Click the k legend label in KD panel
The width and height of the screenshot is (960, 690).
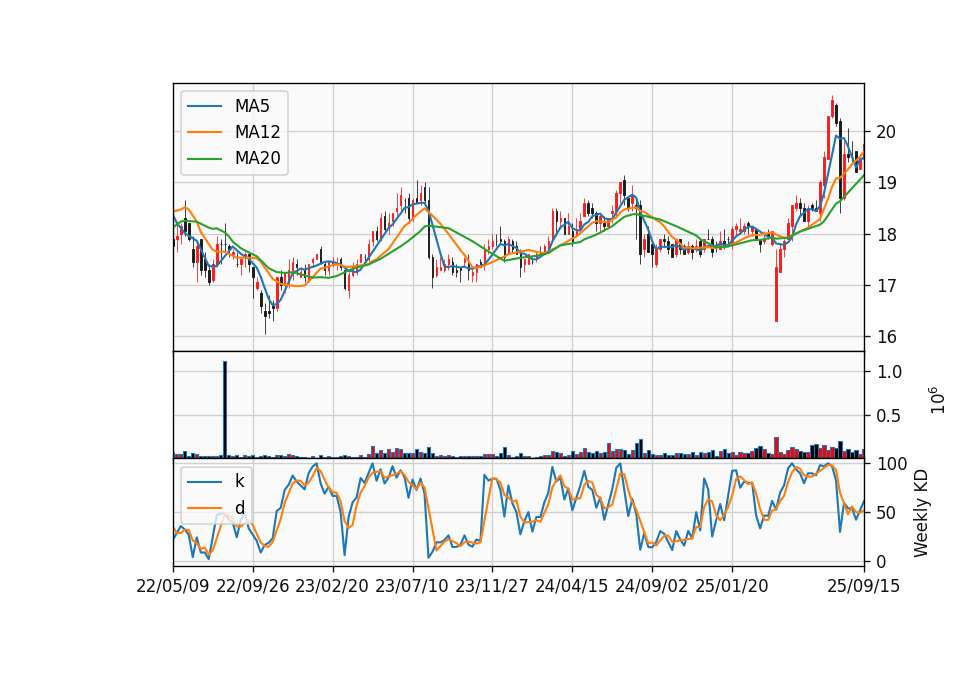(239, 481)
